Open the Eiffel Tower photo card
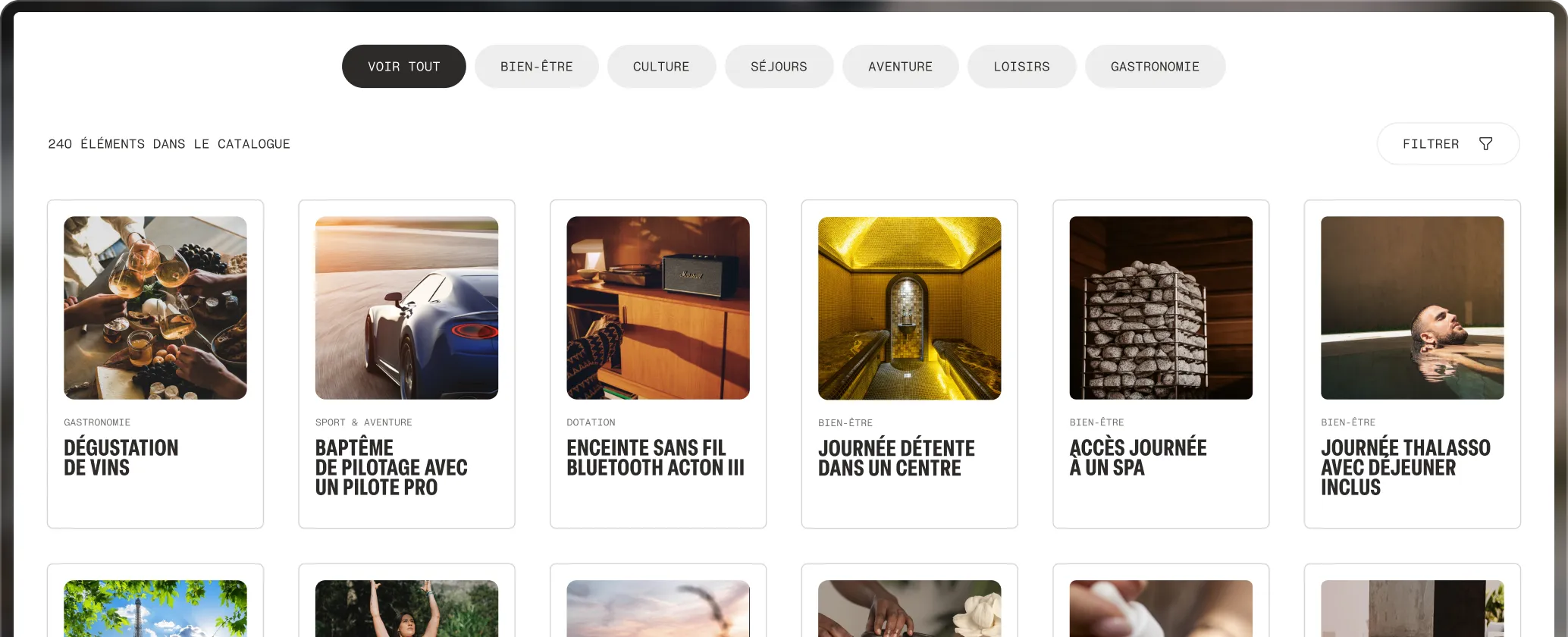1568x637 pixels. click(155, 608)
